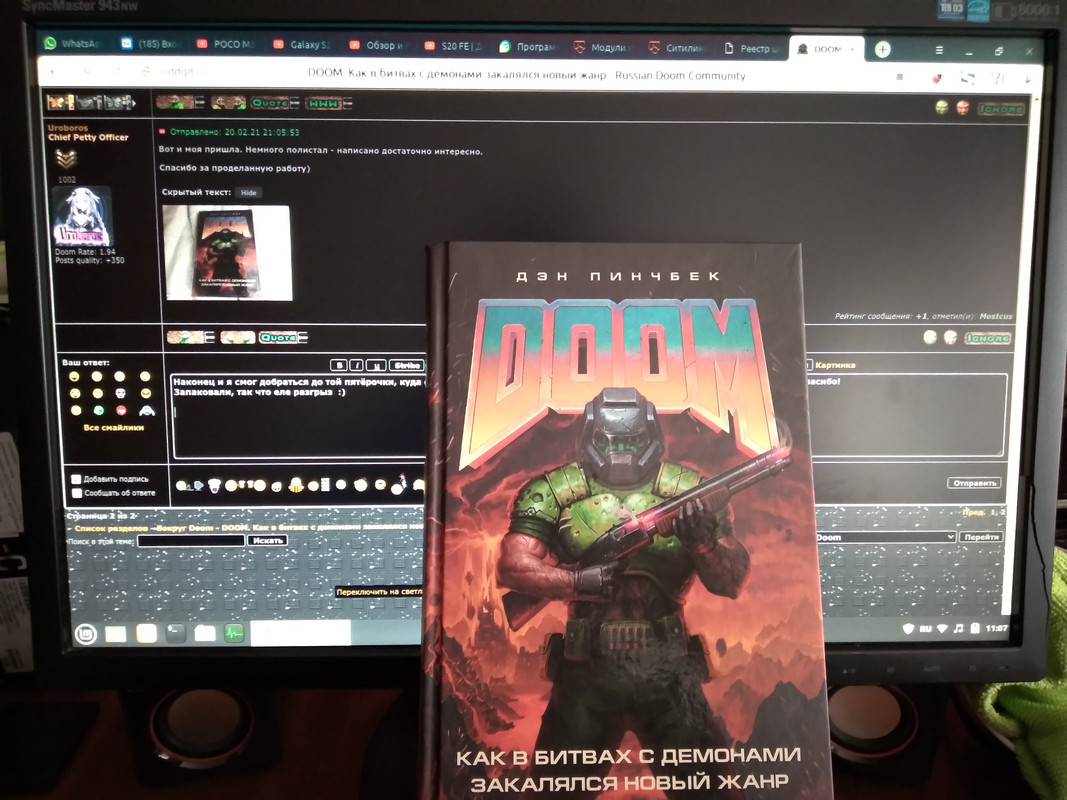Enable the Сообщать об ответе checkbox

(x=77, y=493)
